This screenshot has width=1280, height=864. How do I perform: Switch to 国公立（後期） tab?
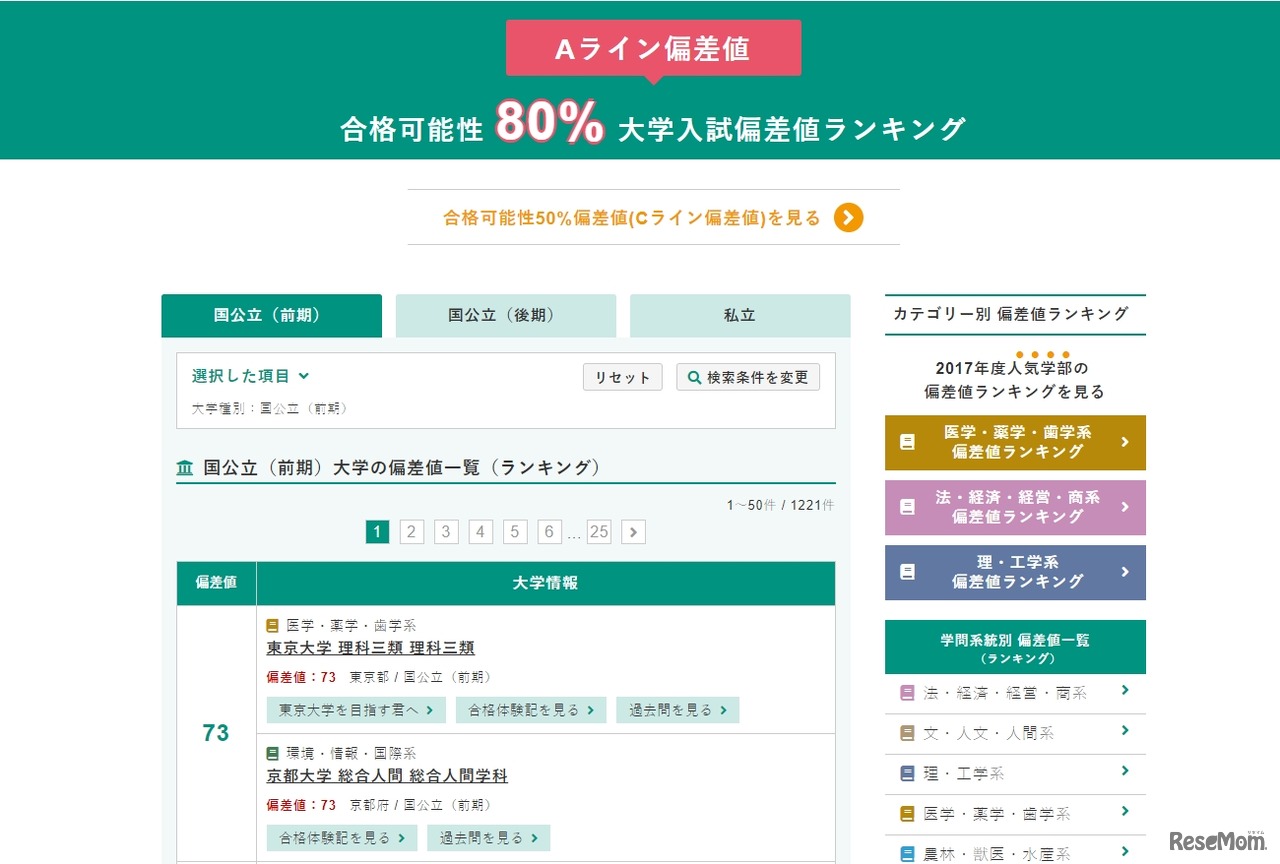[x=506, y=315]
